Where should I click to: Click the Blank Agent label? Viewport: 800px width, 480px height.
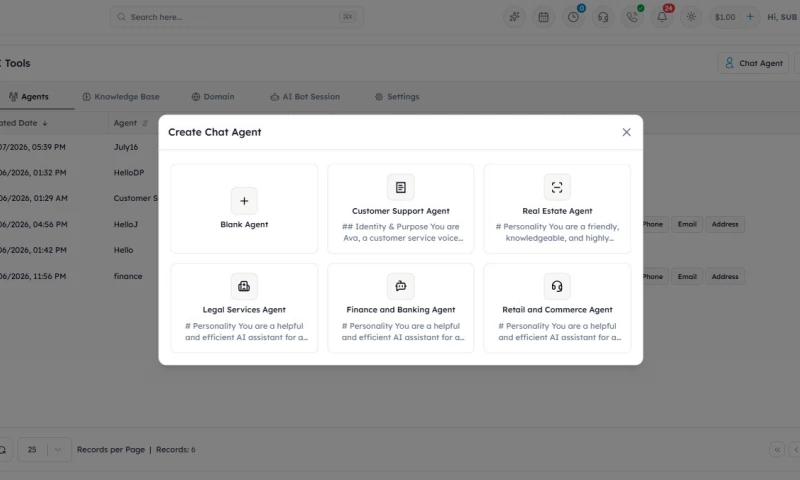244,224
